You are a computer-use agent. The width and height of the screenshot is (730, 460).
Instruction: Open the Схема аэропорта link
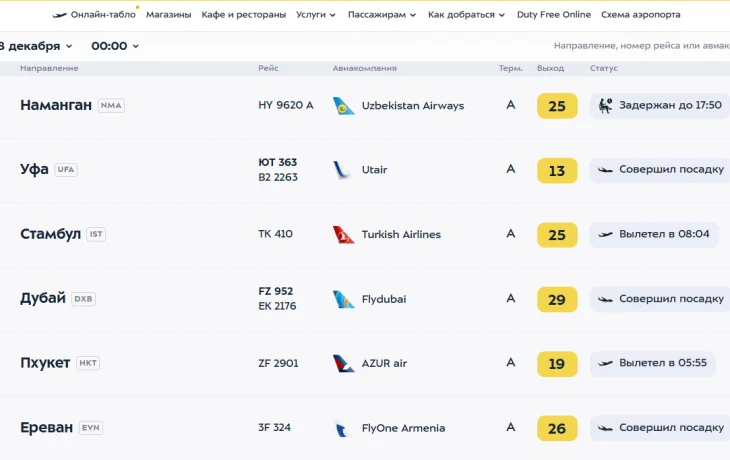coord(640,15)
